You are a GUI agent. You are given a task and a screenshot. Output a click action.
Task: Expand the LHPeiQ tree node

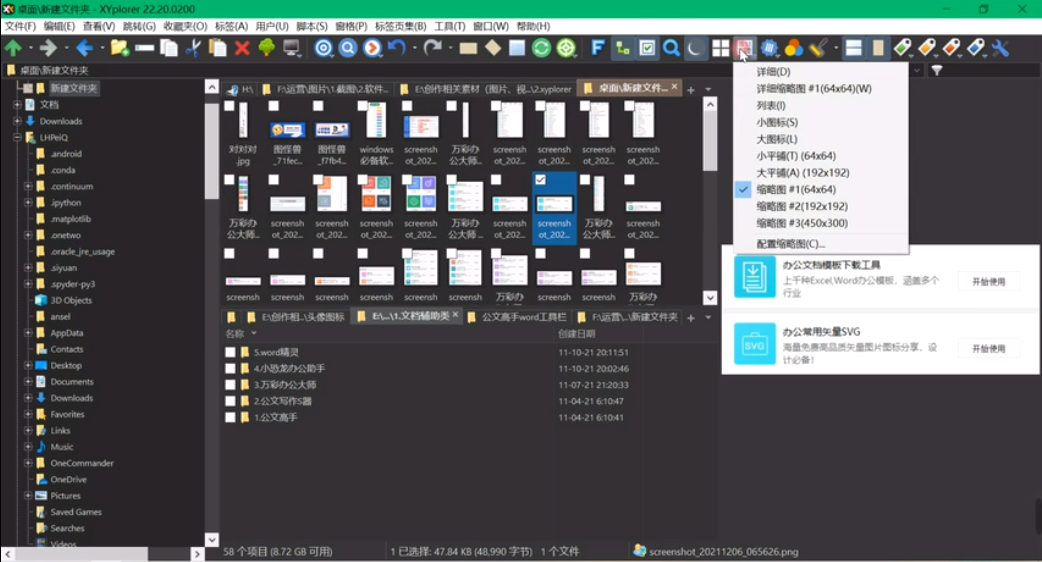point(17,137)
